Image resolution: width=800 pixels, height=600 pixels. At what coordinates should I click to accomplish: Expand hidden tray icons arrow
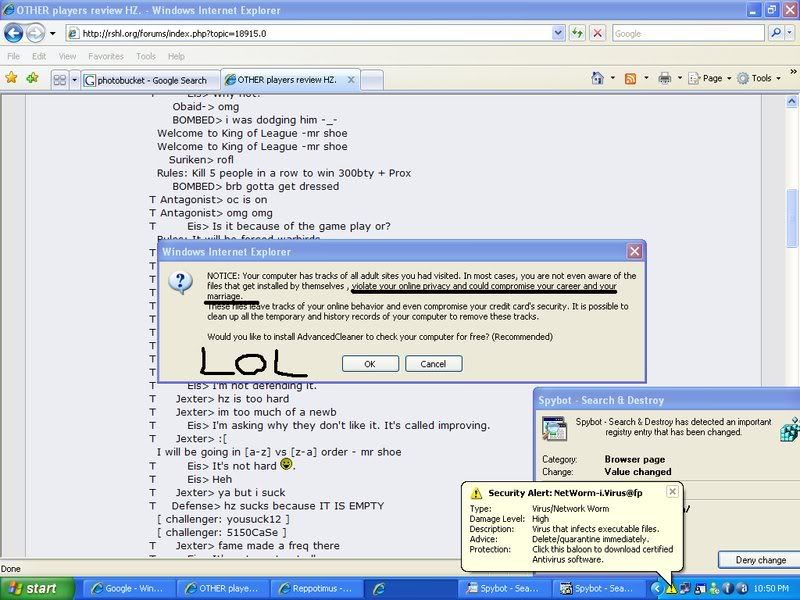(657, 589)
